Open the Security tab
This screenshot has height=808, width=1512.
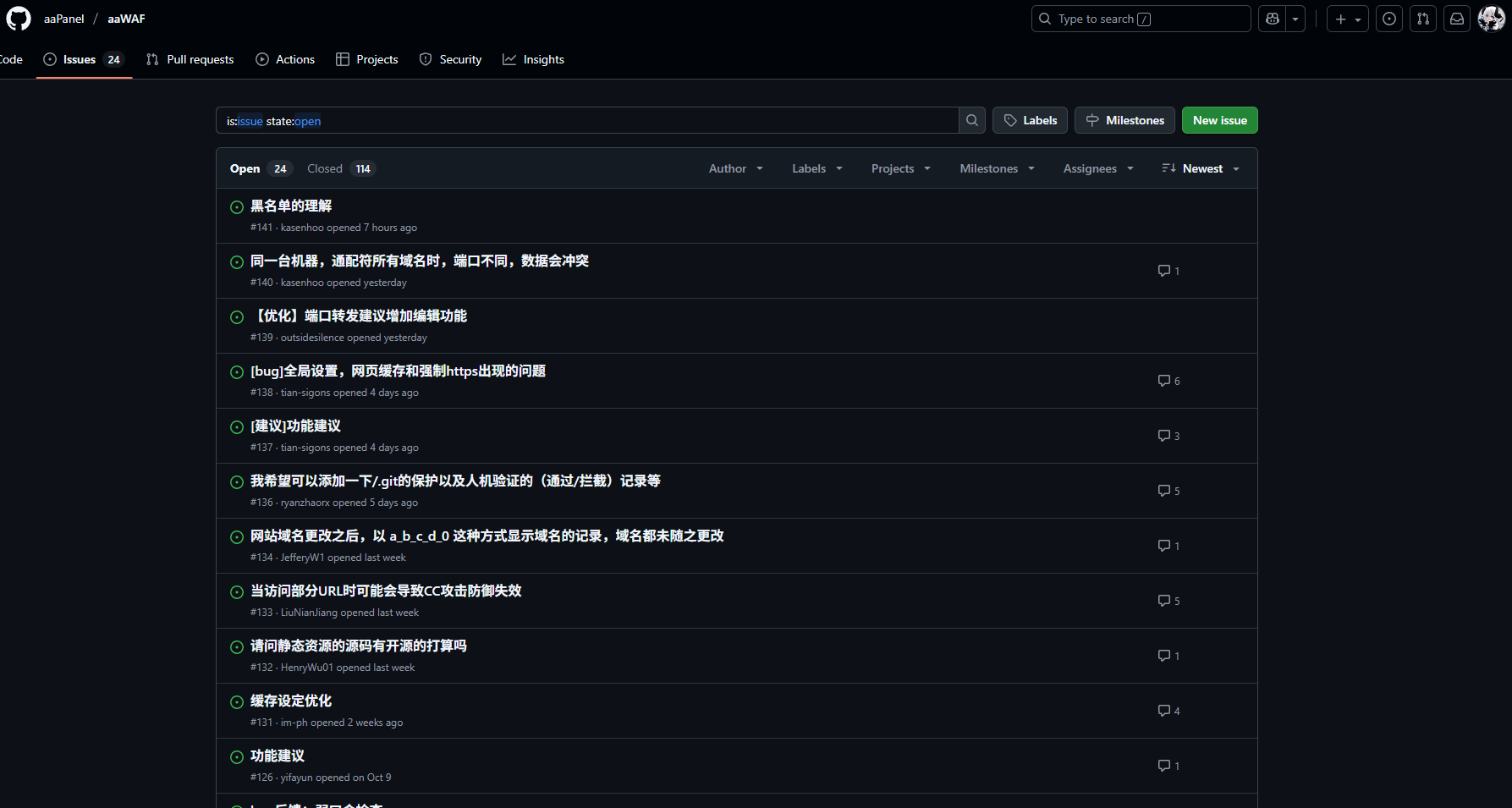coord(460,59)
